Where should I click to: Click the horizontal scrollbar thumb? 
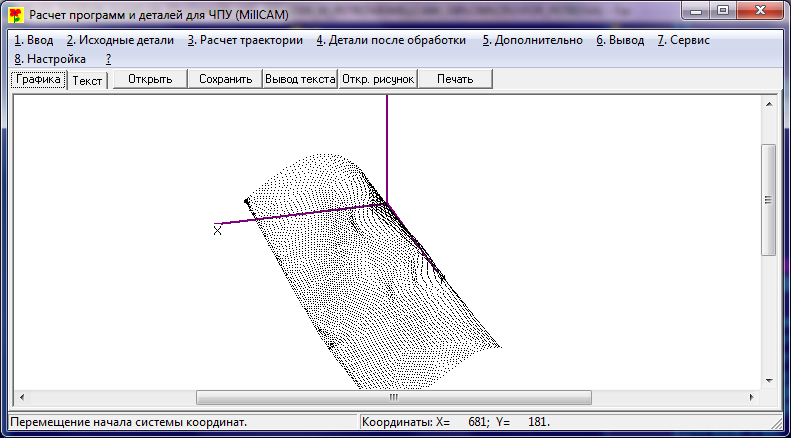click(394, 398)
